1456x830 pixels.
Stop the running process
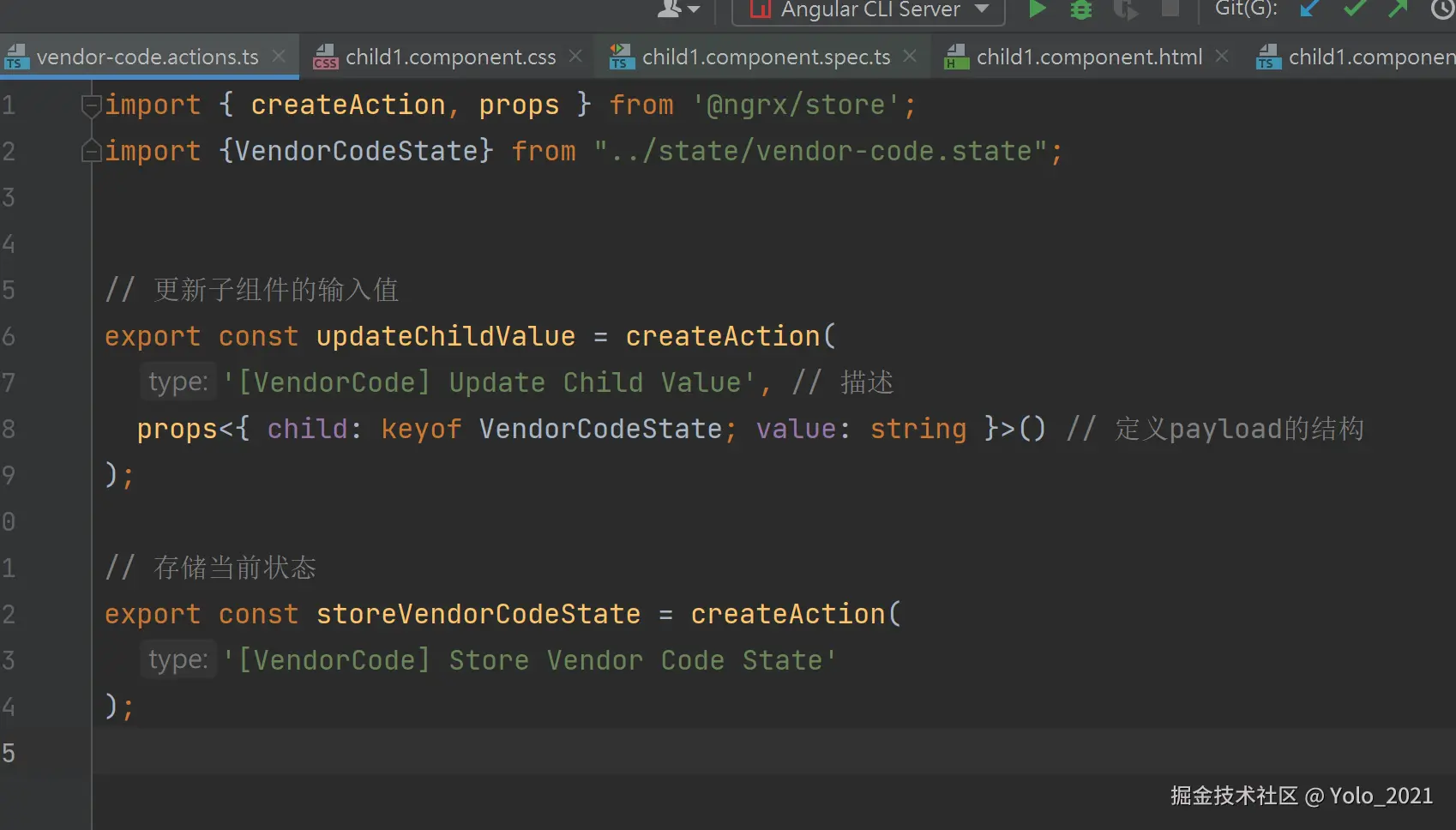1170,8
